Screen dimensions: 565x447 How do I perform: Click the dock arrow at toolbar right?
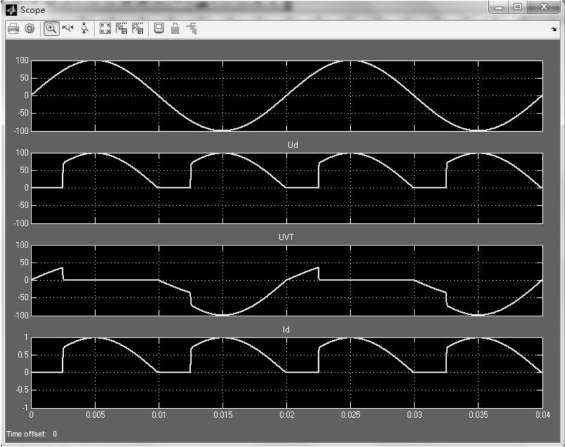tap(554, 29)
